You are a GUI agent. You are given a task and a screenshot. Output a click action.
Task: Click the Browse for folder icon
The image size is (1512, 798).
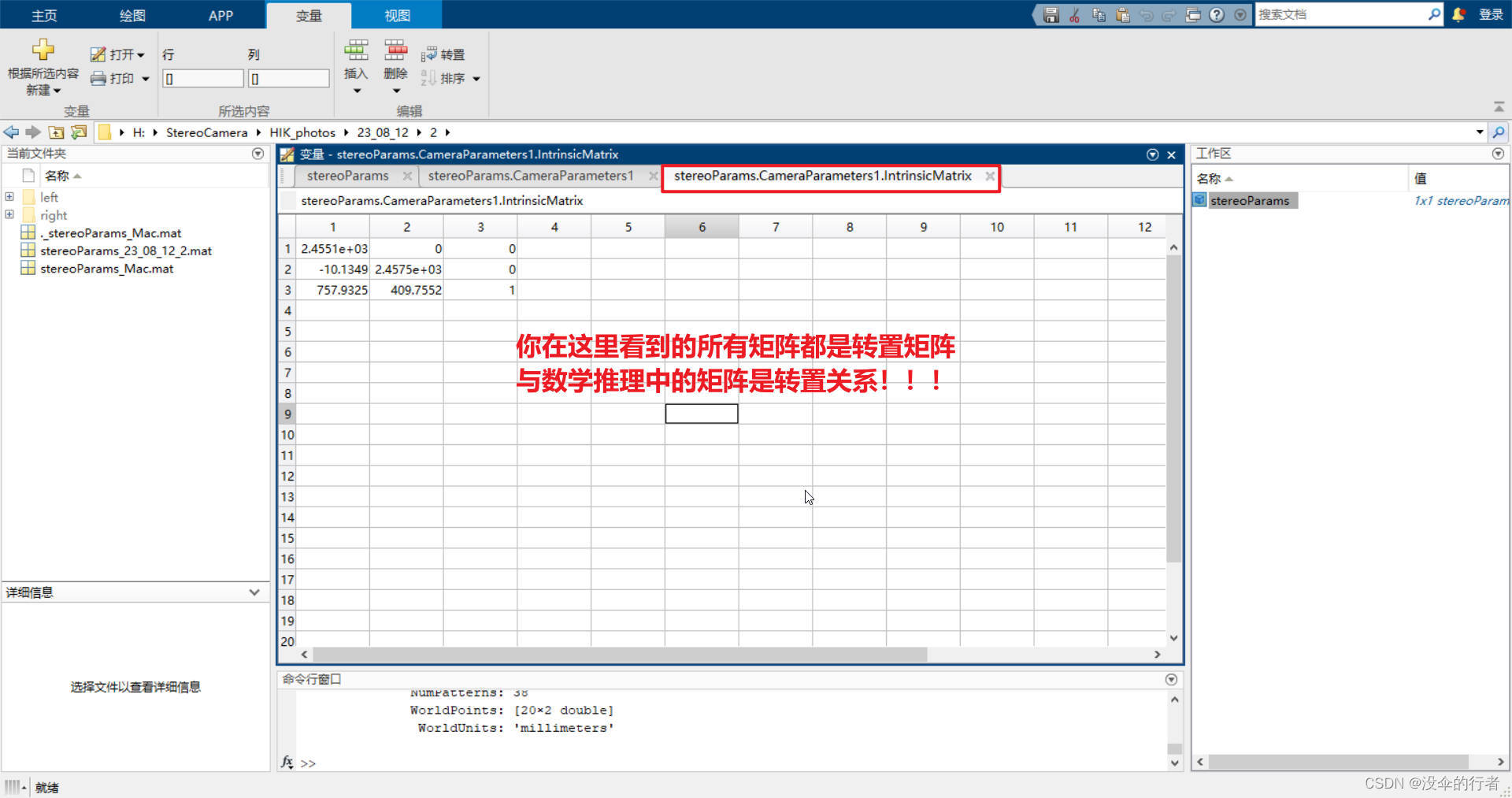[x=79, y=132]
